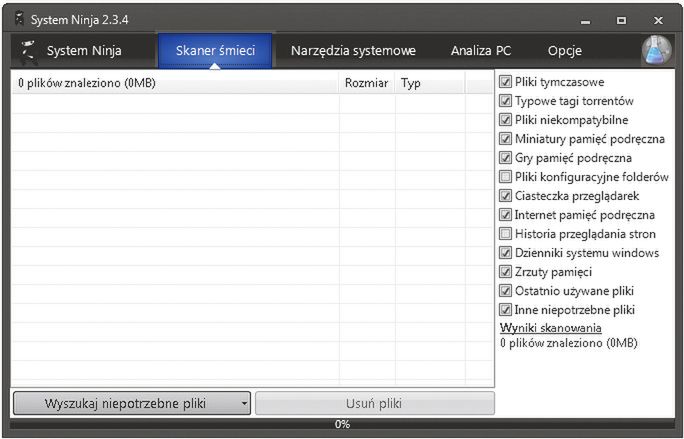Toggle Internet pamięć podręczna checkbox
684x439 pixels.
[505, 215]
